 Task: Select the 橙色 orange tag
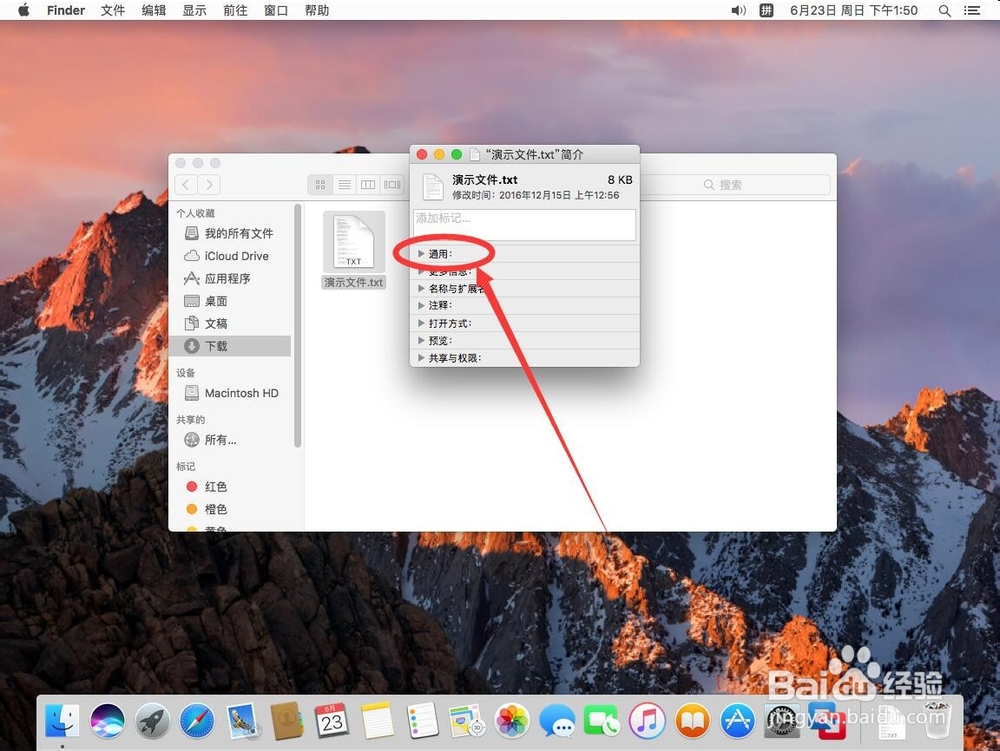tap(230, 509)
